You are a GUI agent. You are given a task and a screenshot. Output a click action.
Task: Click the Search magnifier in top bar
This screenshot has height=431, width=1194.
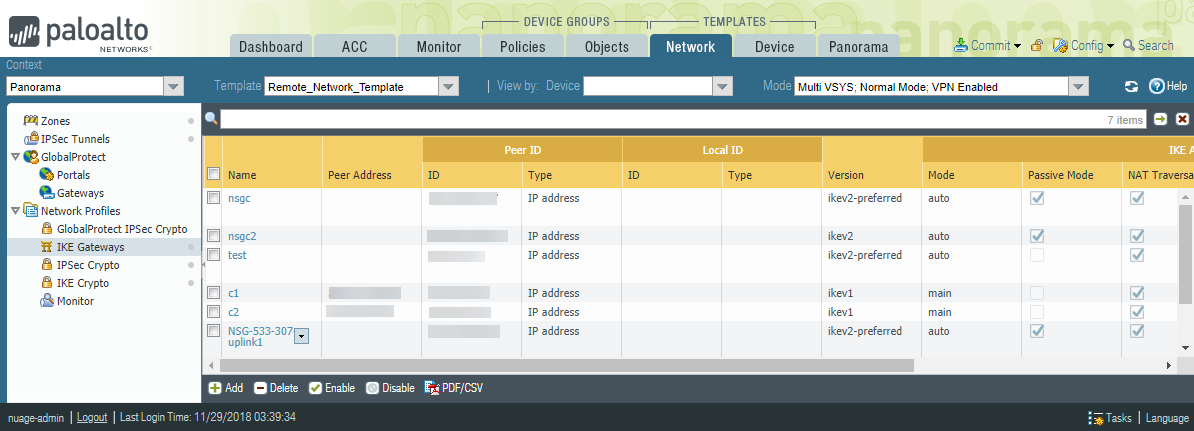(x=1129, y=46)
